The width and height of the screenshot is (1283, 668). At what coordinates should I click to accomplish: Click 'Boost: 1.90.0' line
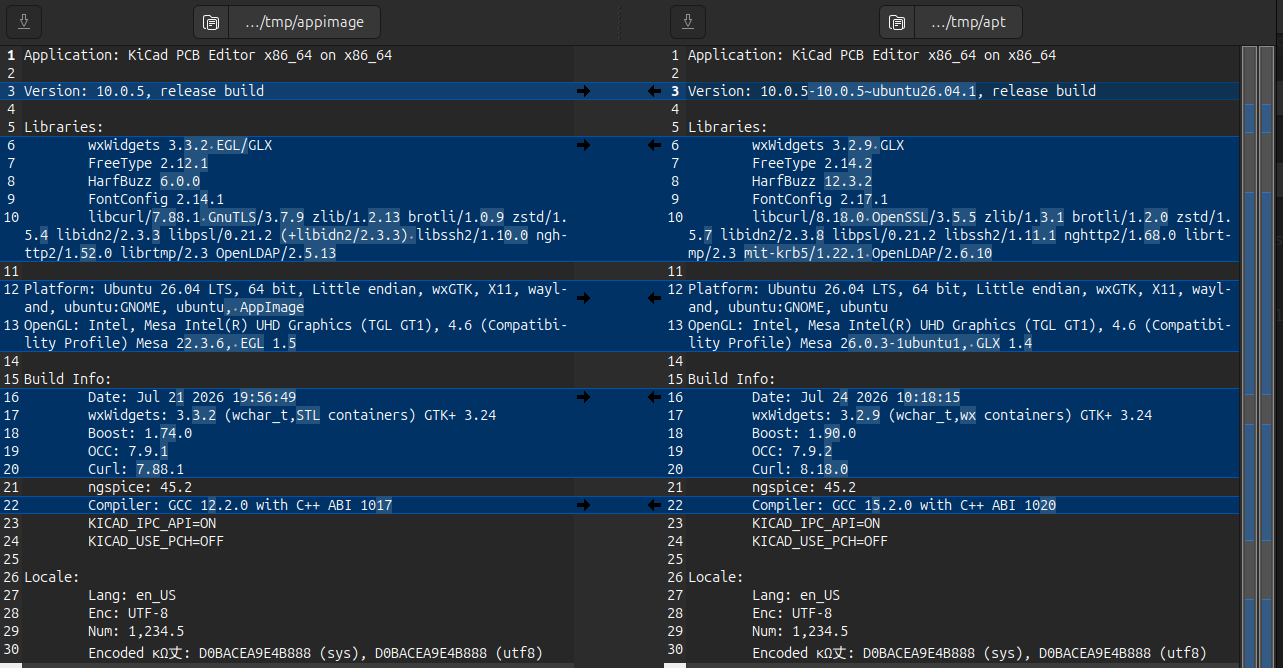[x=804, y=433]
